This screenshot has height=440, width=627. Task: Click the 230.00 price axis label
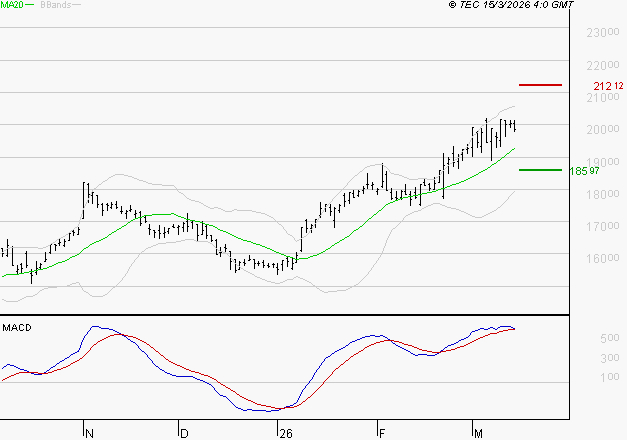point(603,32)
